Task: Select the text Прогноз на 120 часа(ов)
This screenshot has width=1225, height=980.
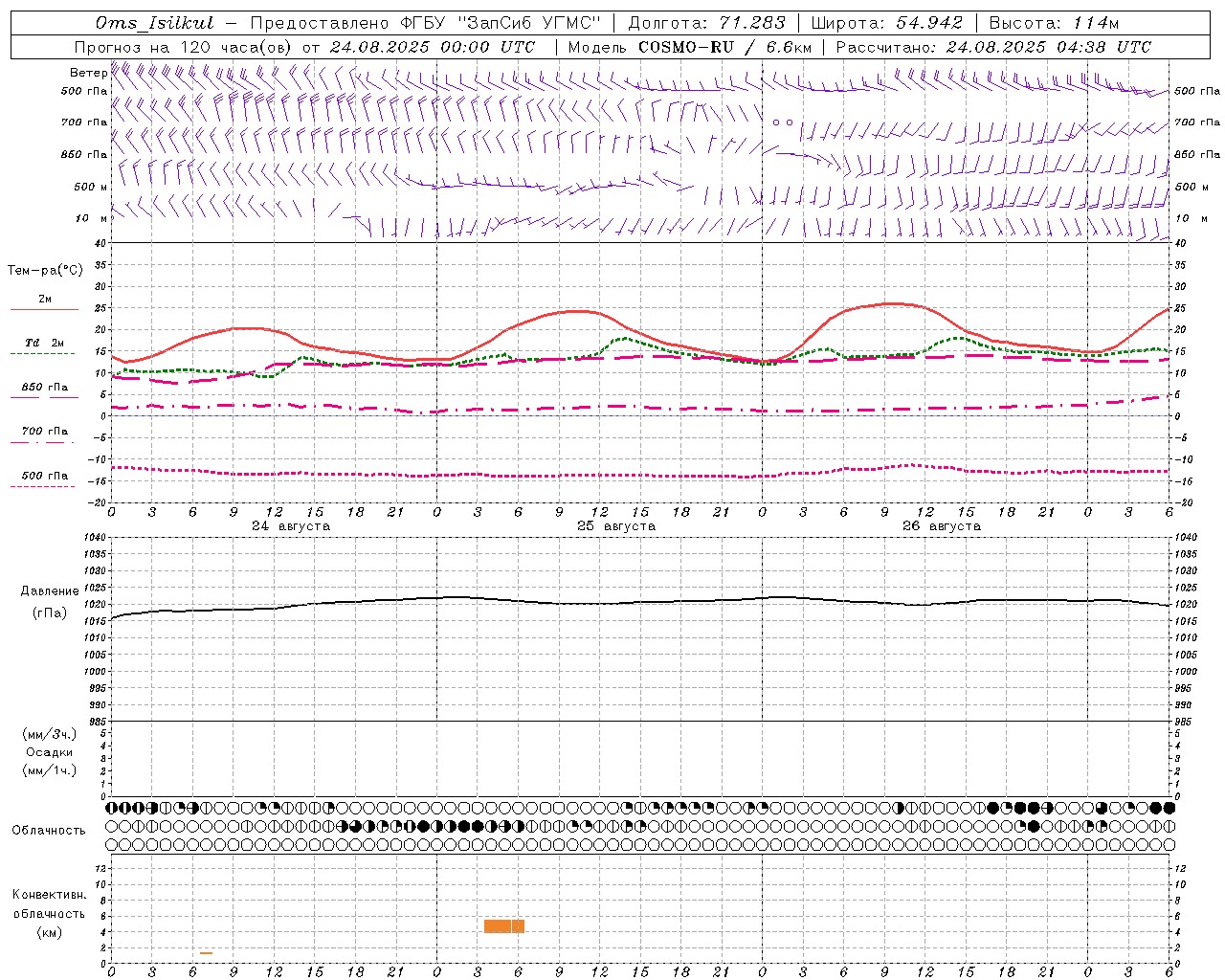Action: click(184, 47)
